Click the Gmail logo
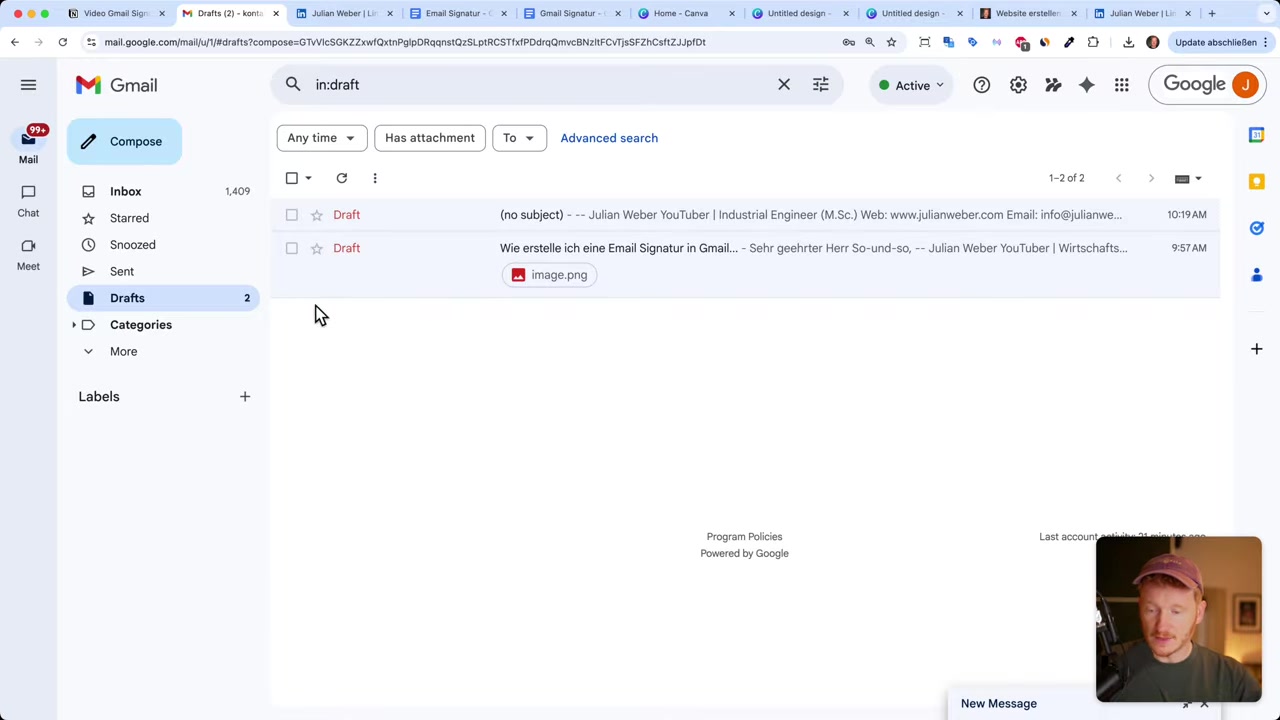This screenshot has width=1280, height=720. [x=116, y=85]
